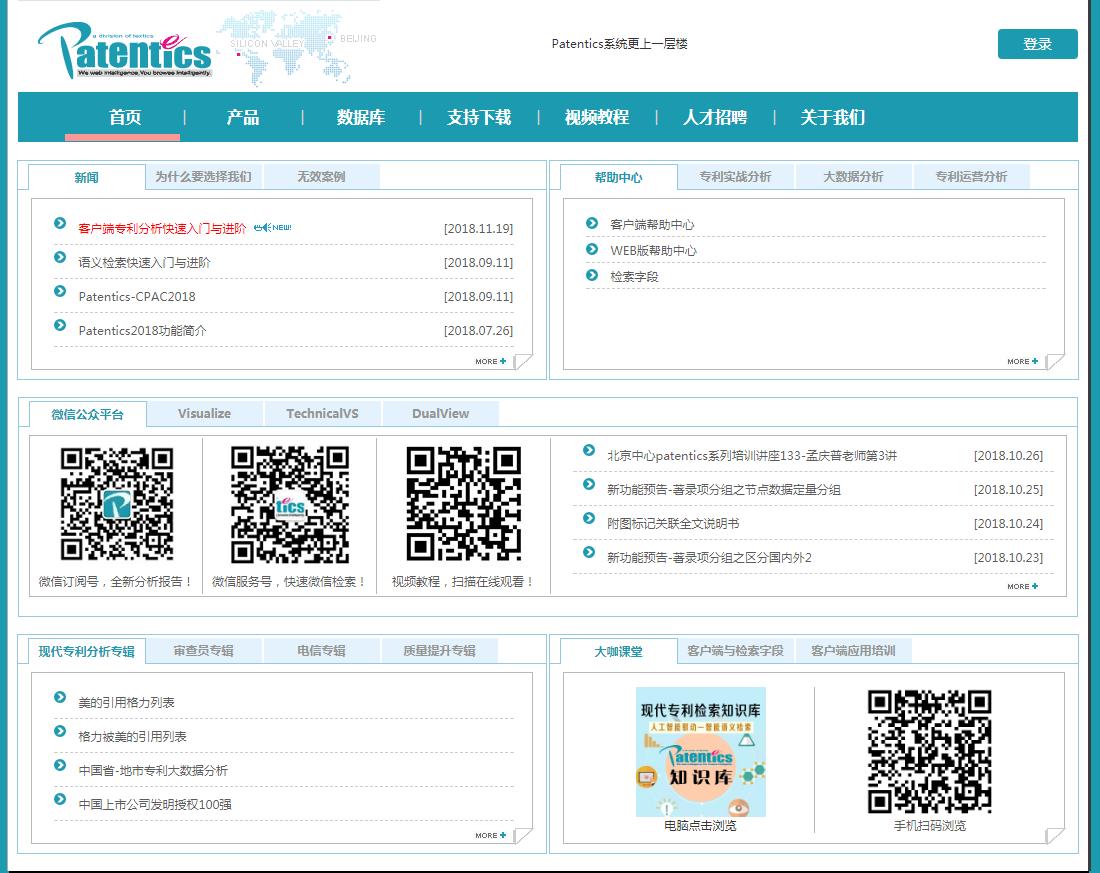Switch to the TechnicalVS tab
The height and width of the screenshot is (873, 1100).
coord(322,413)
